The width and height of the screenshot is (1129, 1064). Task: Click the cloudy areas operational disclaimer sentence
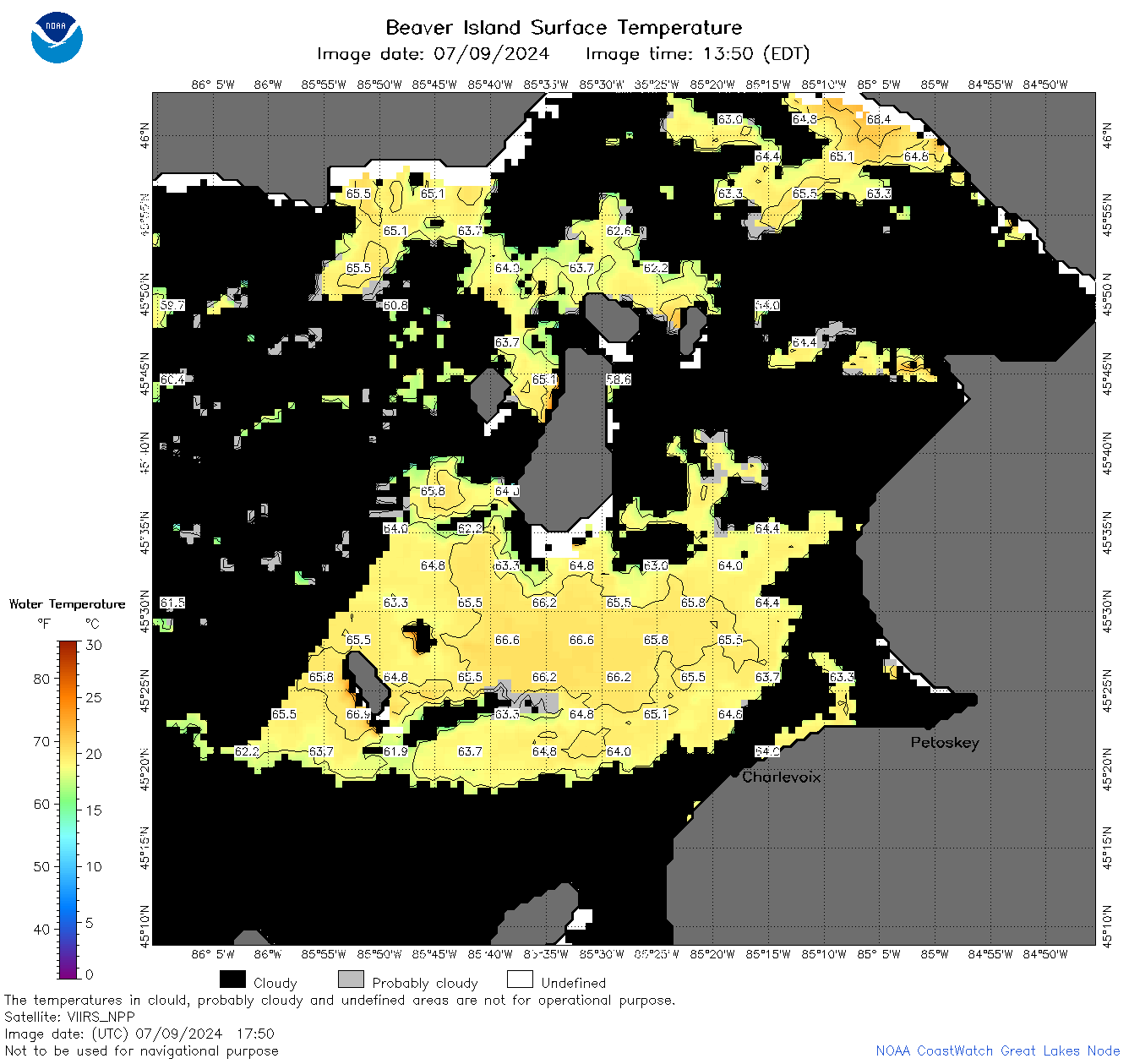coord(340,1000)
